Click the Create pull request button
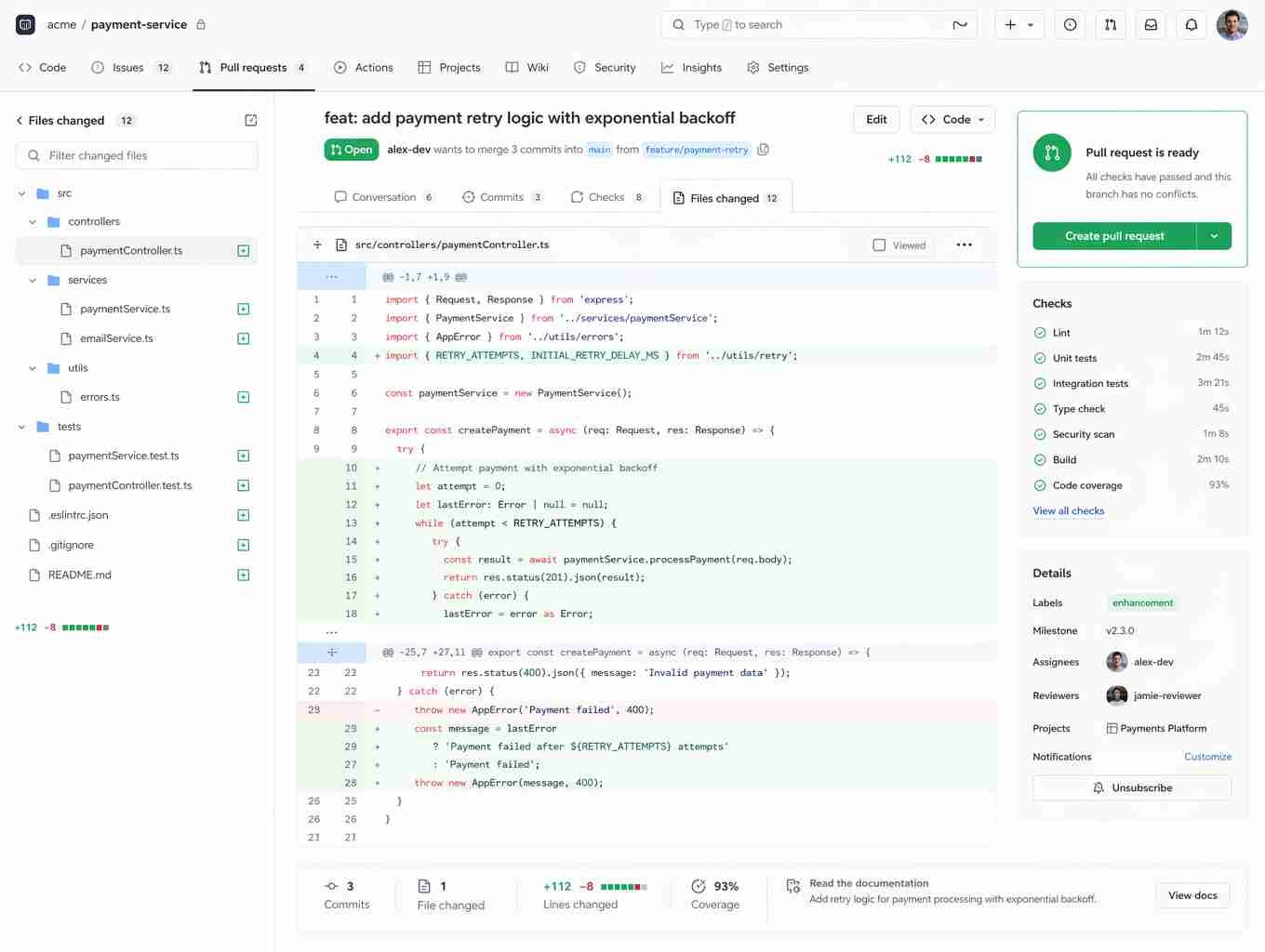Viewport: 1265px width, 952px height. 1114,236
